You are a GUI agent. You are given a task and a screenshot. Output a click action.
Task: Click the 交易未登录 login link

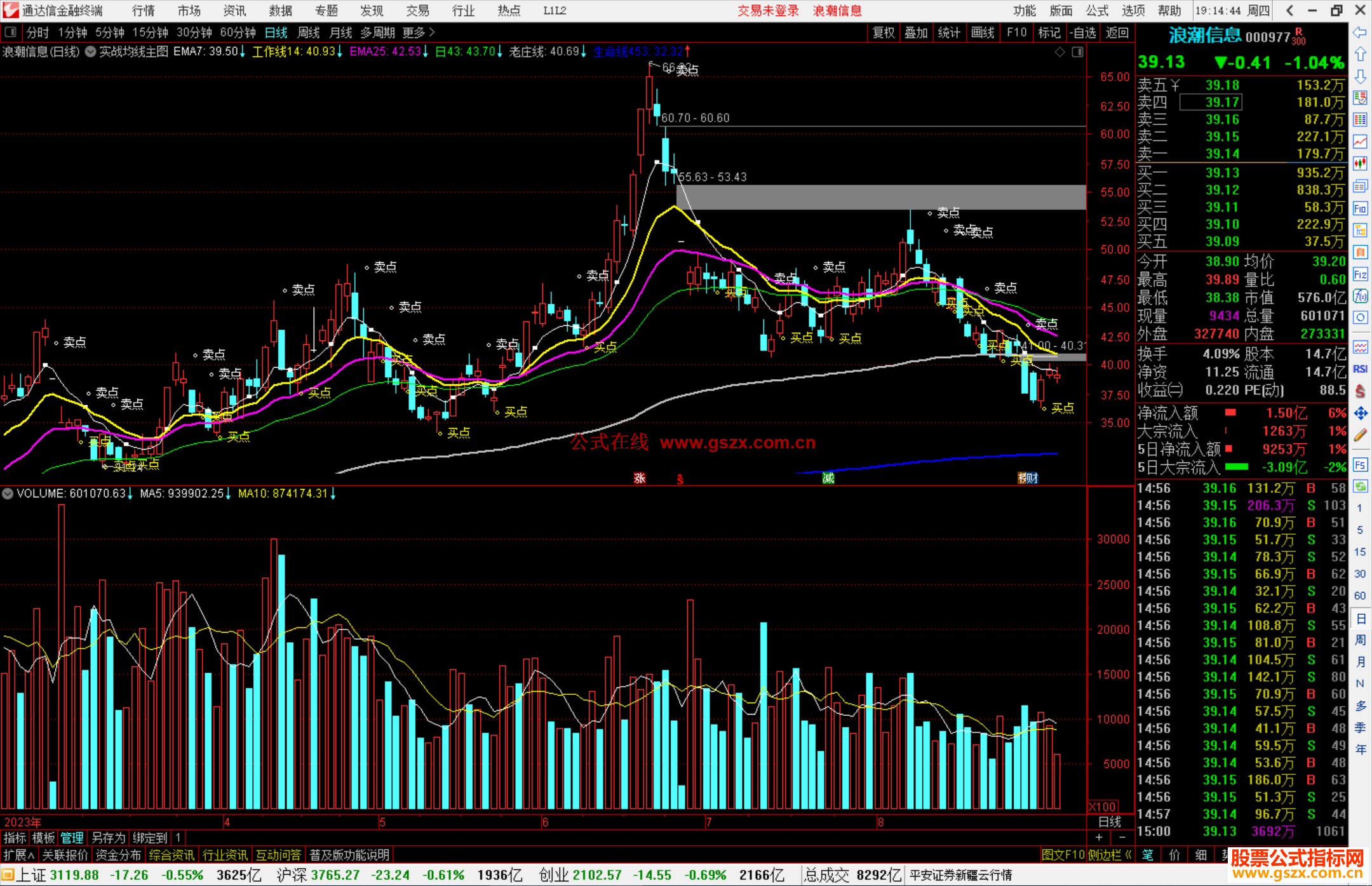tap(767, 10)
